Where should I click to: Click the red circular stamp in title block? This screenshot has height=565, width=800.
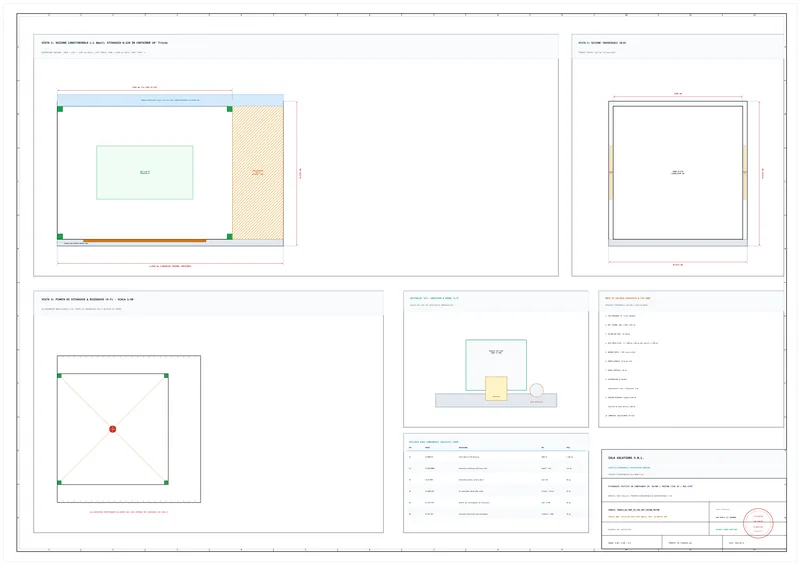click(758, 523)
